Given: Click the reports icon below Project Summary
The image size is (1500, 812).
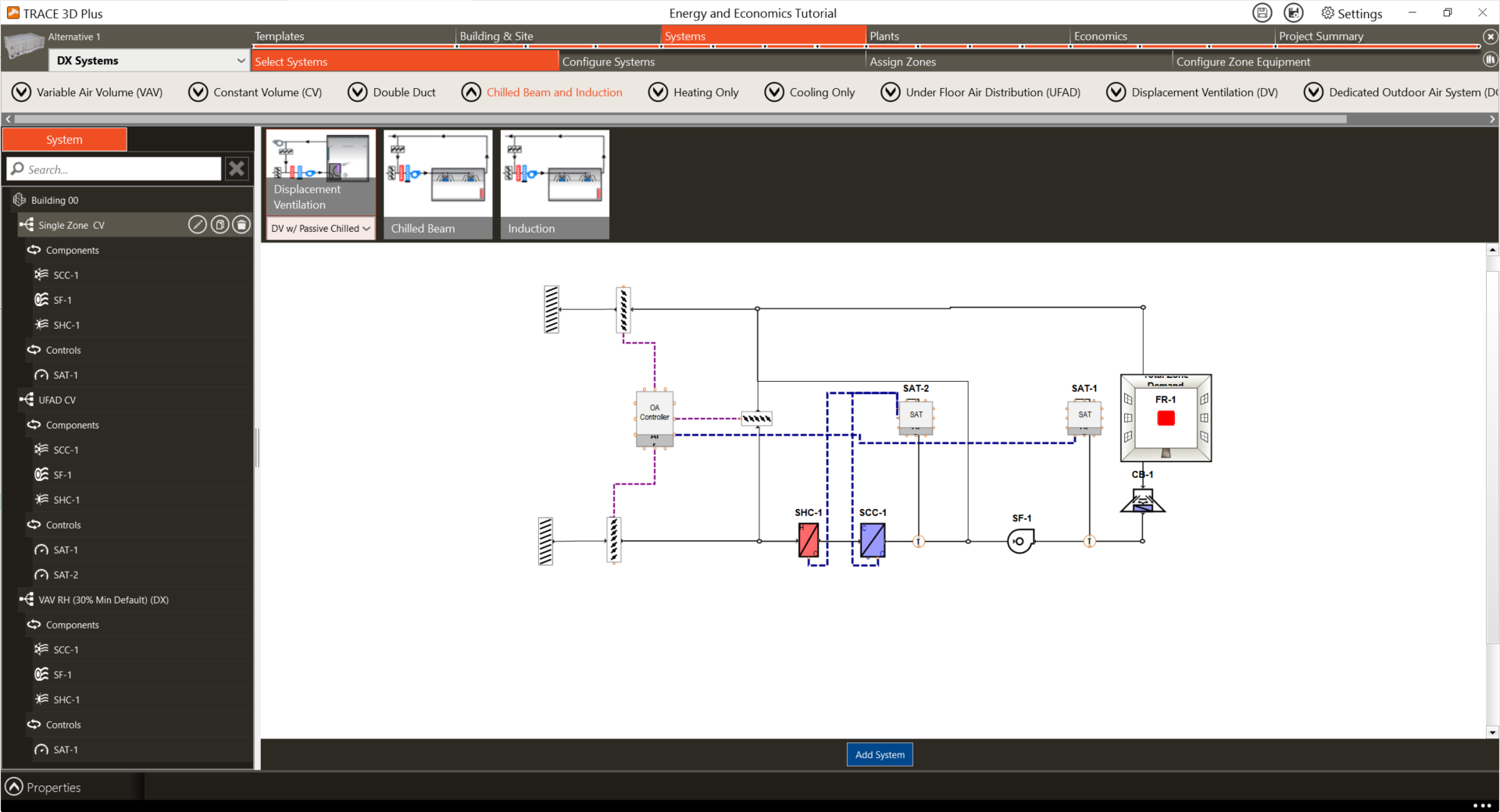Looking at the screenshot, I should [x=1491, y=59].
